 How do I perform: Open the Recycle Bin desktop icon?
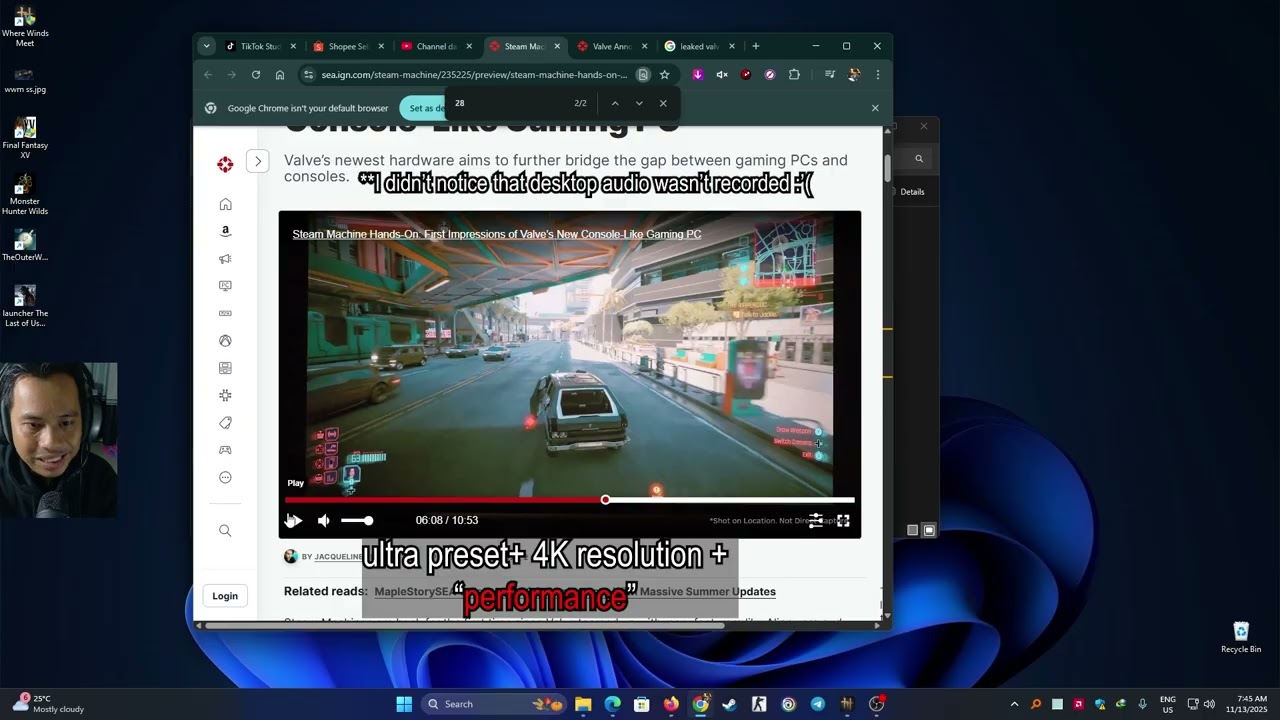pos(1241,637)
